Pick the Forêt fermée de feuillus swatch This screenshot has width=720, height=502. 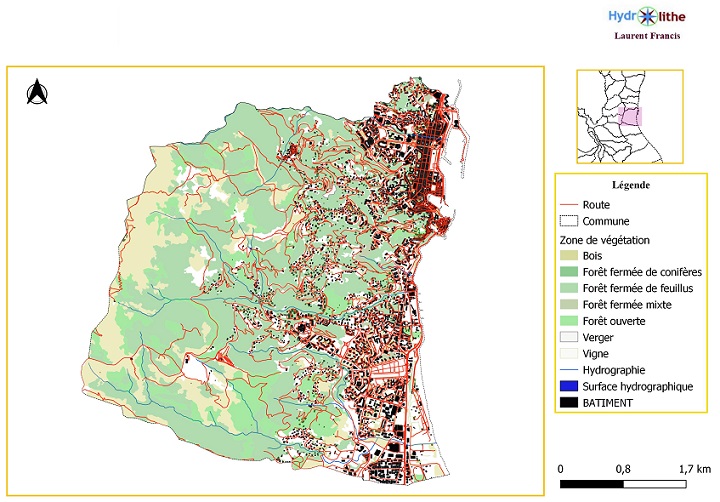point(569,289)
